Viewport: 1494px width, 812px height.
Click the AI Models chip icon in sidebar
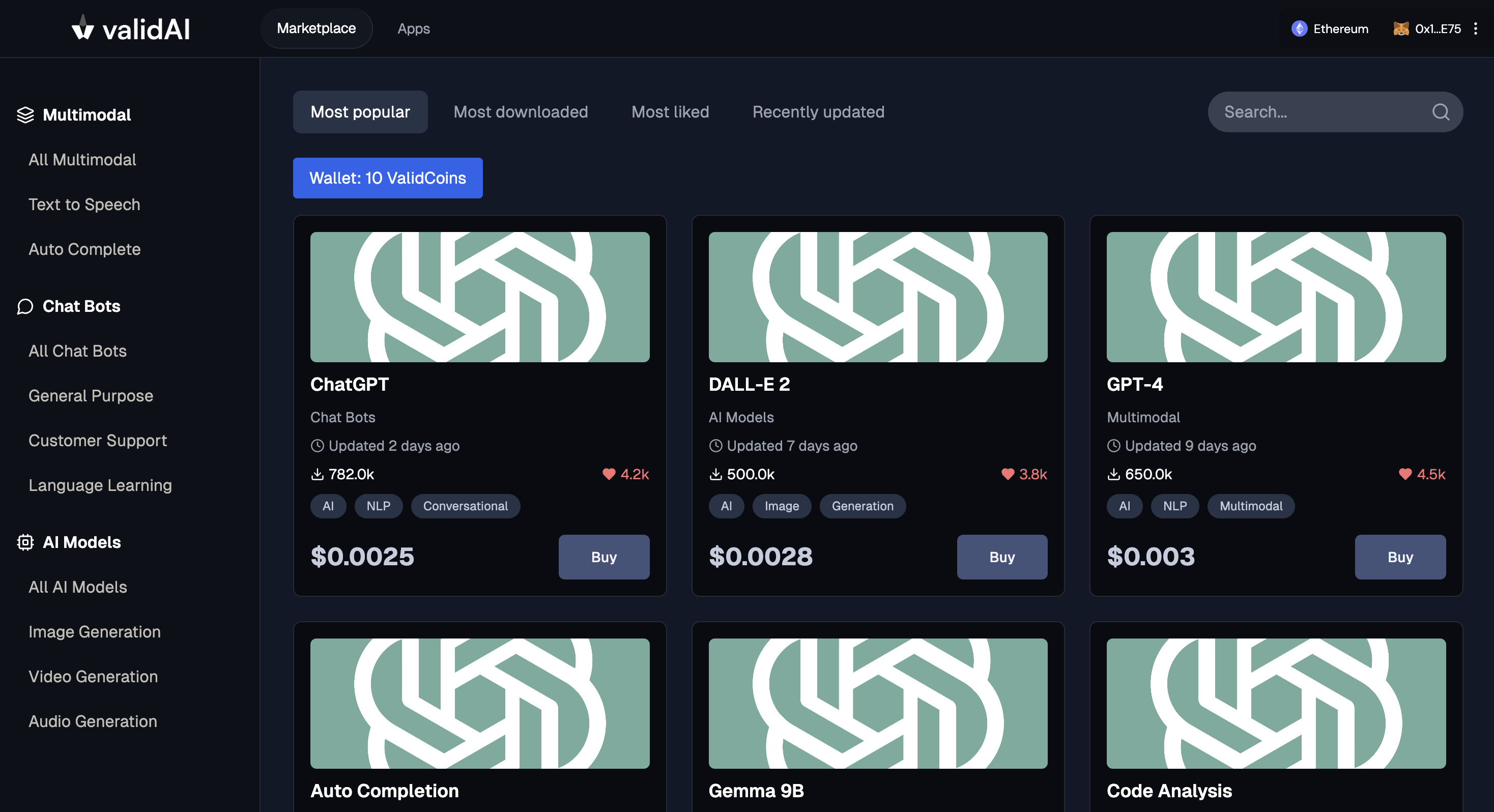25,542
